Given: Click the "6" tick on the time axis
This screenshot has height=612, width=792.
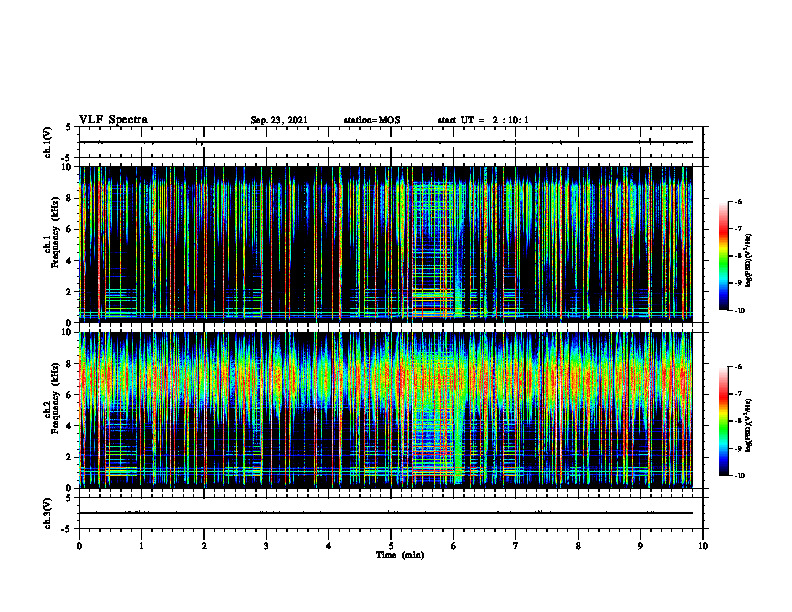Looking at the screenshot, I should tap(454, 546).
